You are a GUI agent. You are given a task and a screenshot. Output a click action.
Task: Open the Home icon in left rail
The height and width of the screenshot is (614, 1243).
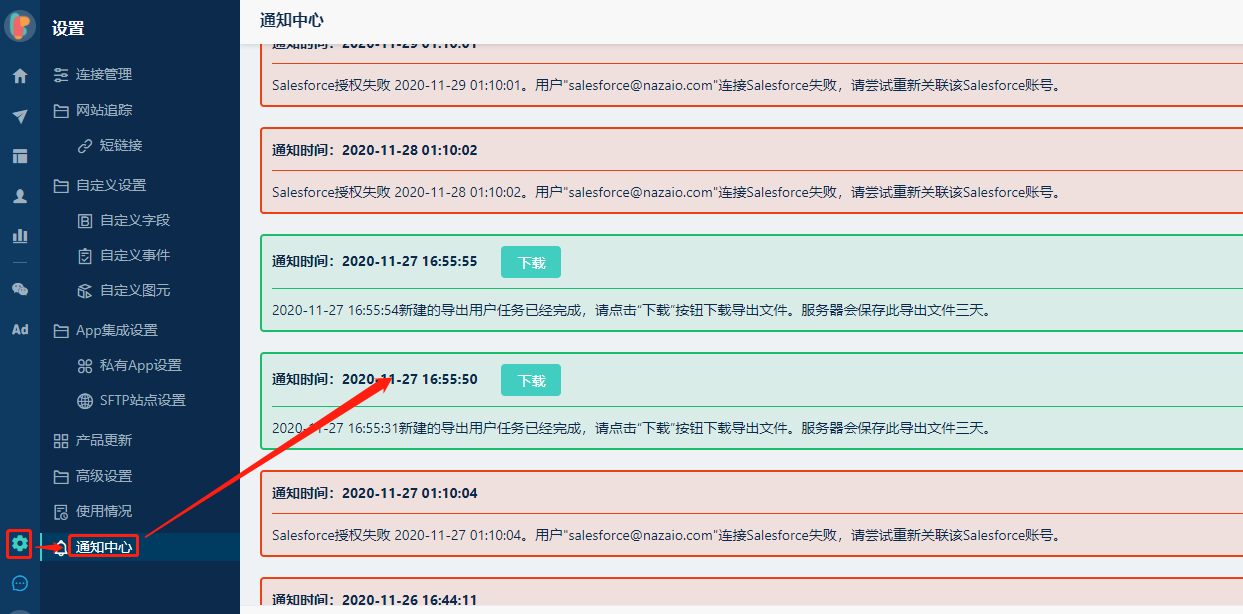pos(20,76)
